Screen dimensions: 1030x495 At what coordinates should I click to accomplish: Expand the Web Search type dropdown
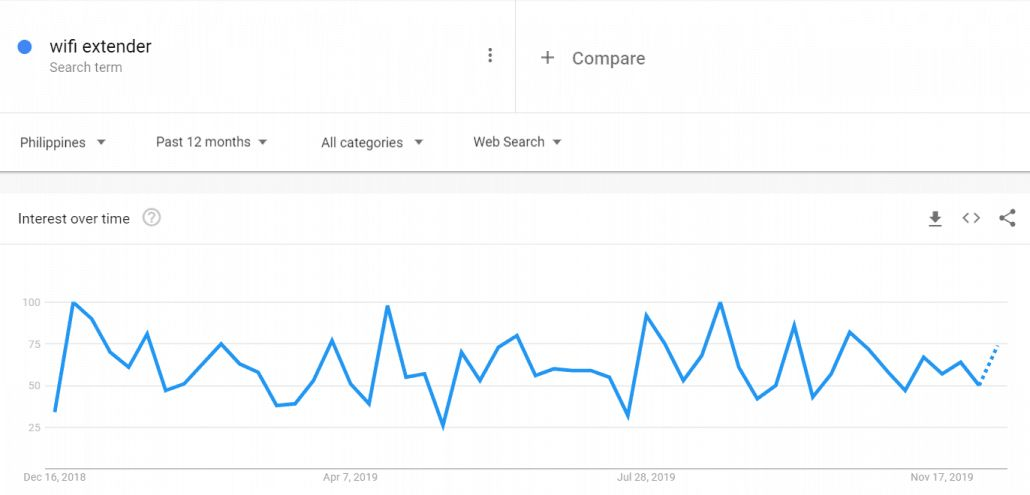click(517, 142)
